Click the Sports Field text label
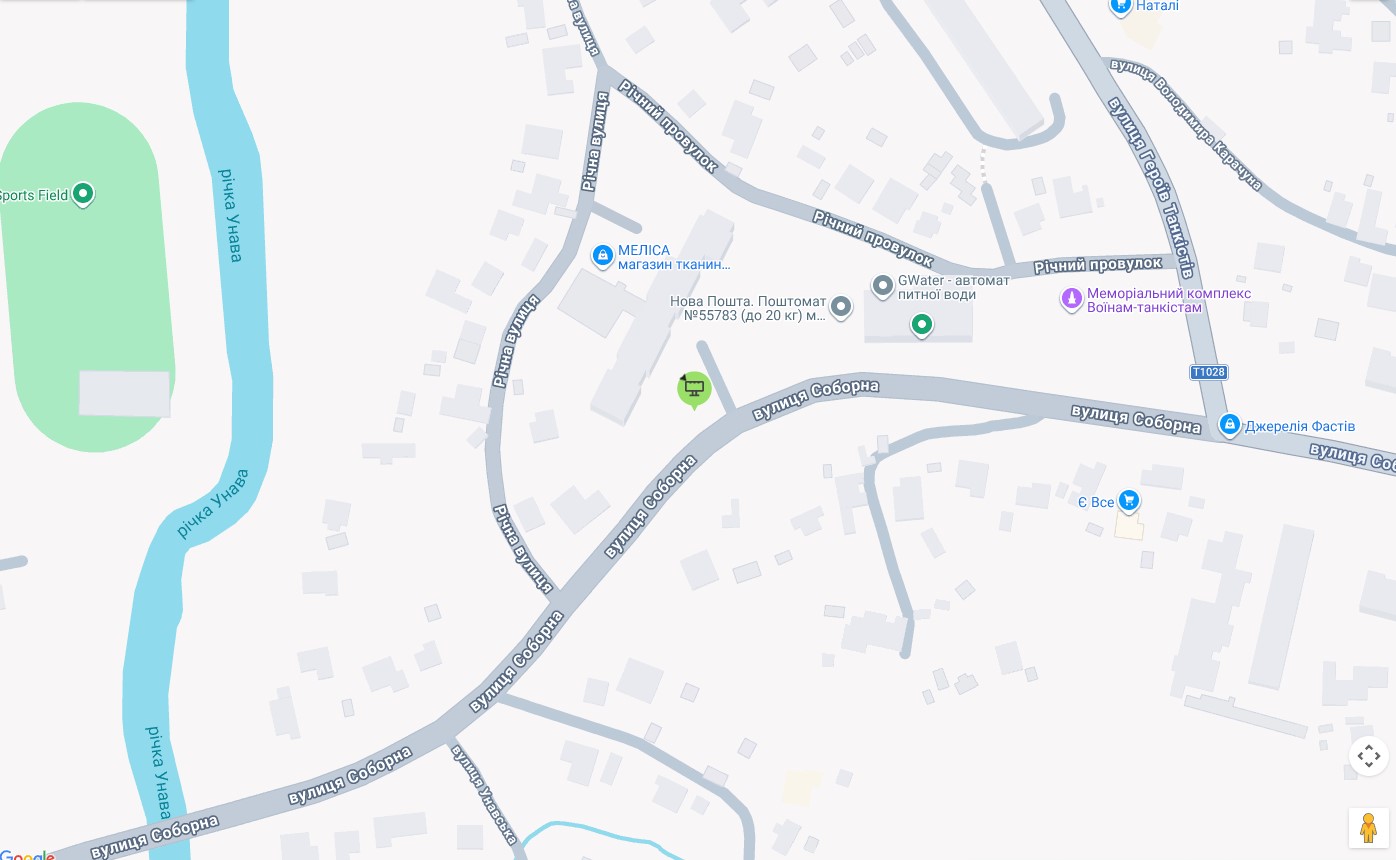 [34, 195]
